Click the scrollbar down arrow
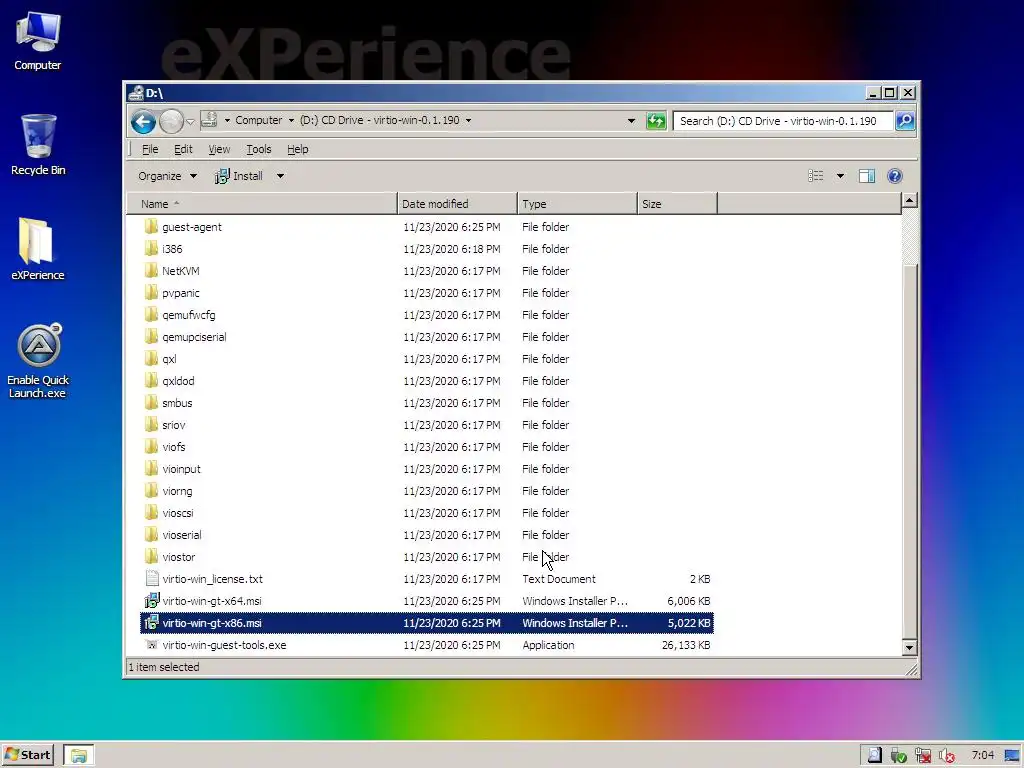Viewport: 1024px width, 768px height. 910,648
